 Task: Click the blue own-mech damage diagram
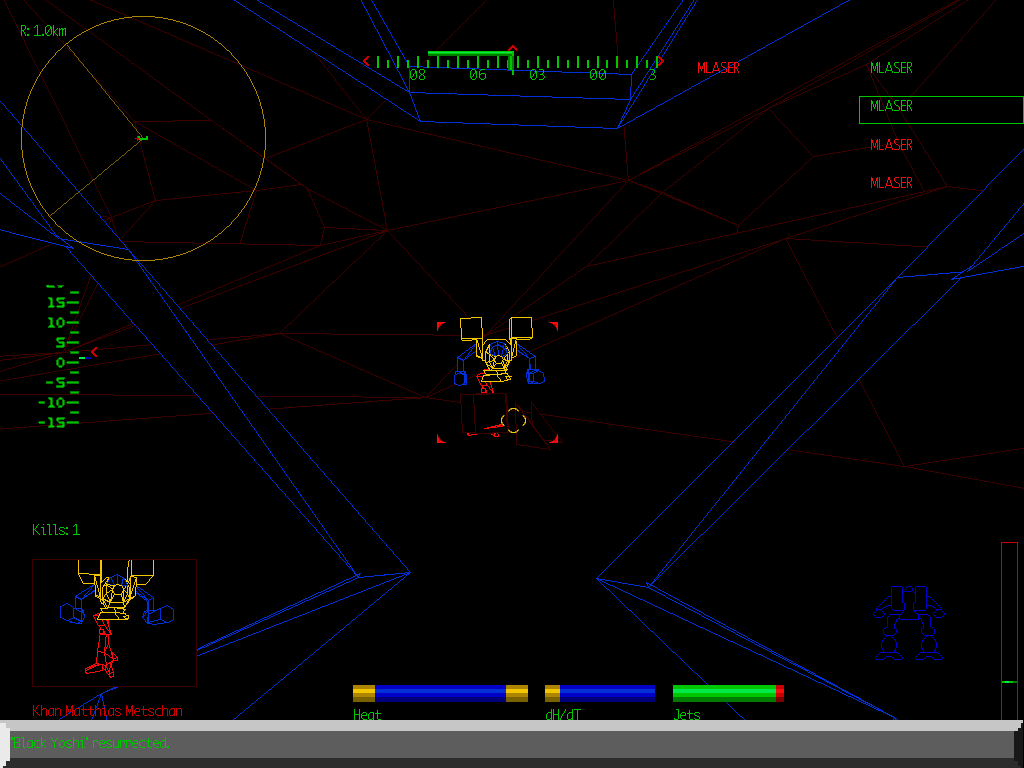(x=908, y=623)
